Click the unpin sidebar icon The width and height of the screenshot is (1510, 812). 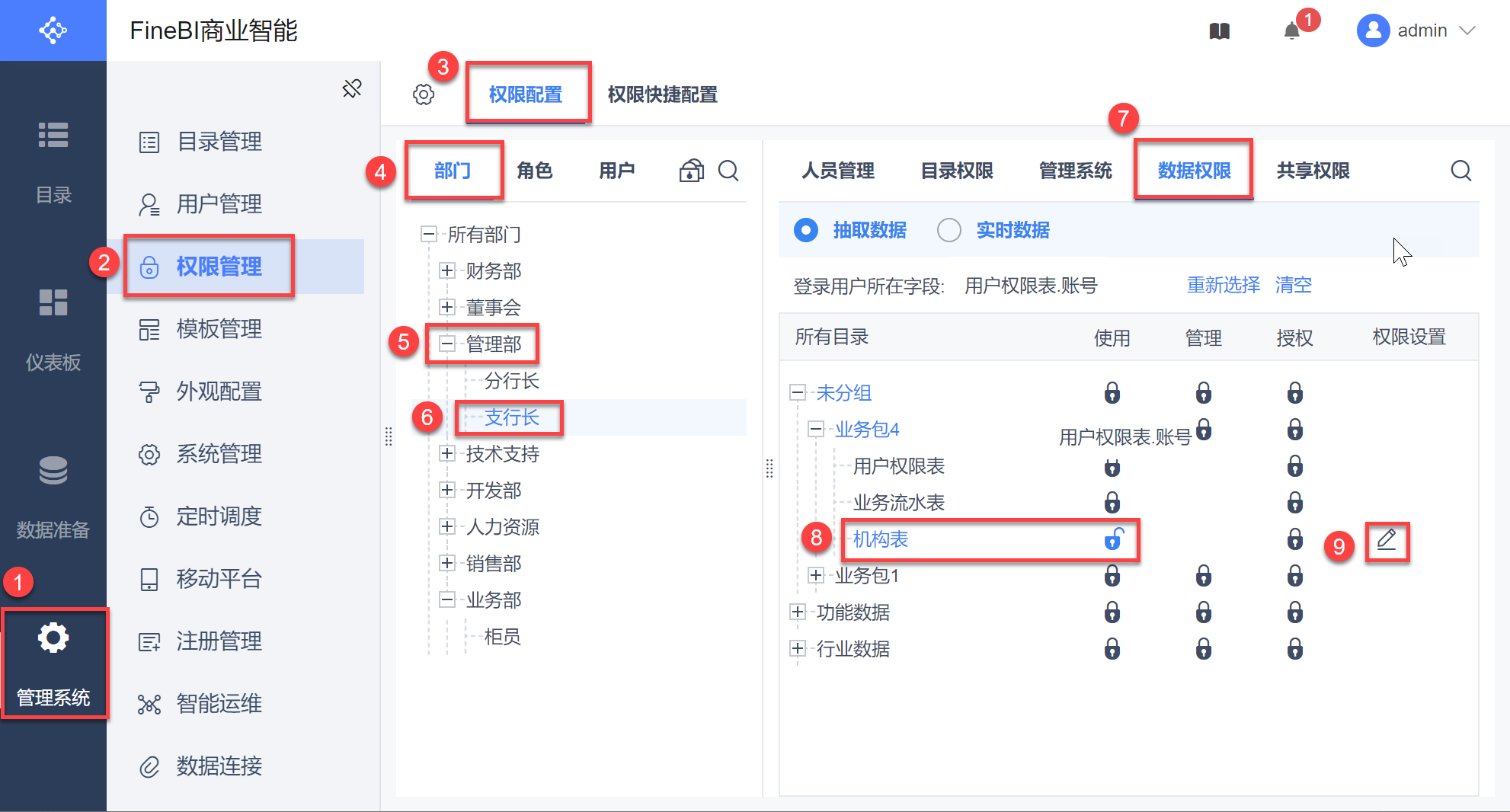352,89
